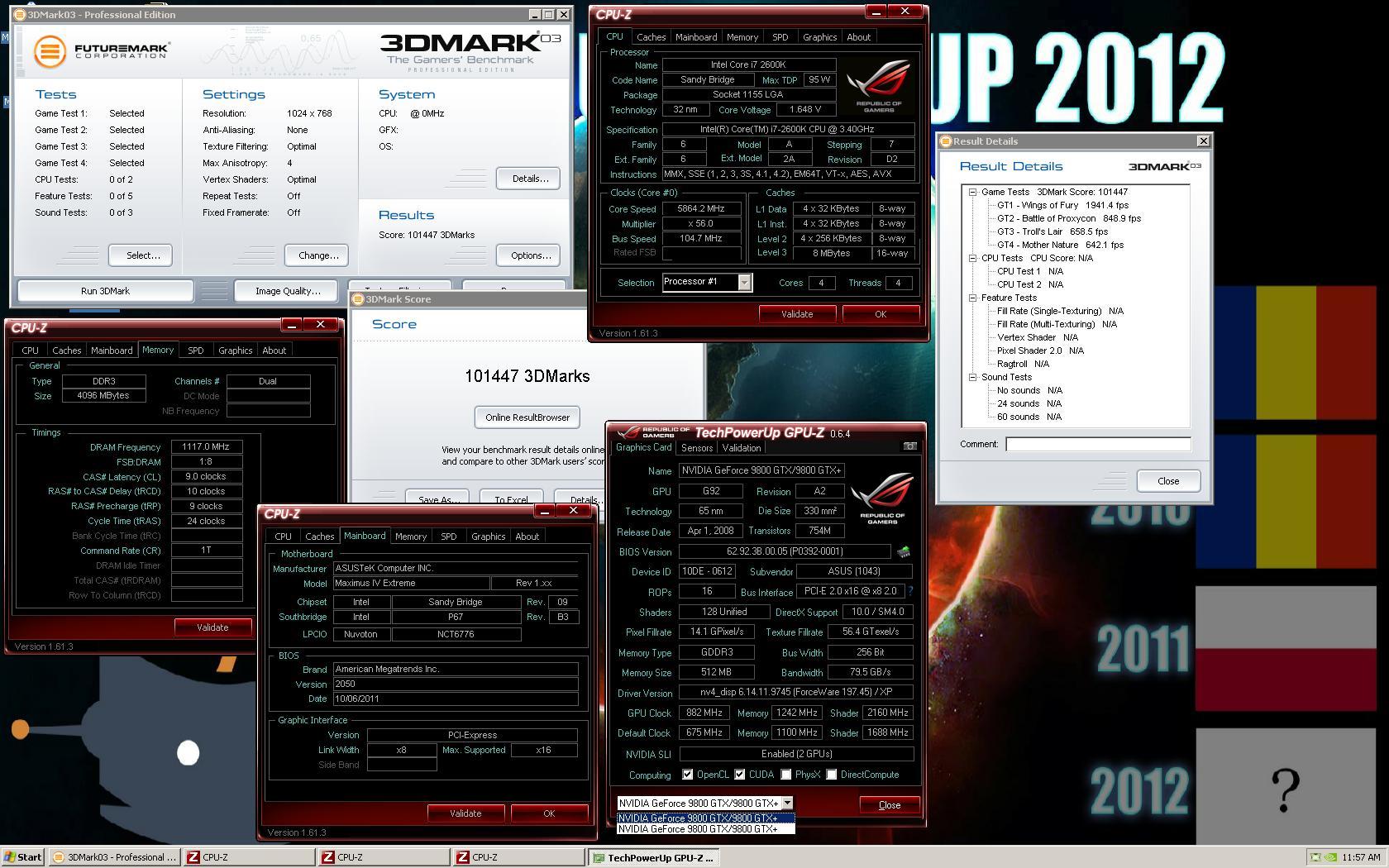Select the GT2 - Battle of Proxycon result
The image size is (1389, 868).
point(1068,218)
